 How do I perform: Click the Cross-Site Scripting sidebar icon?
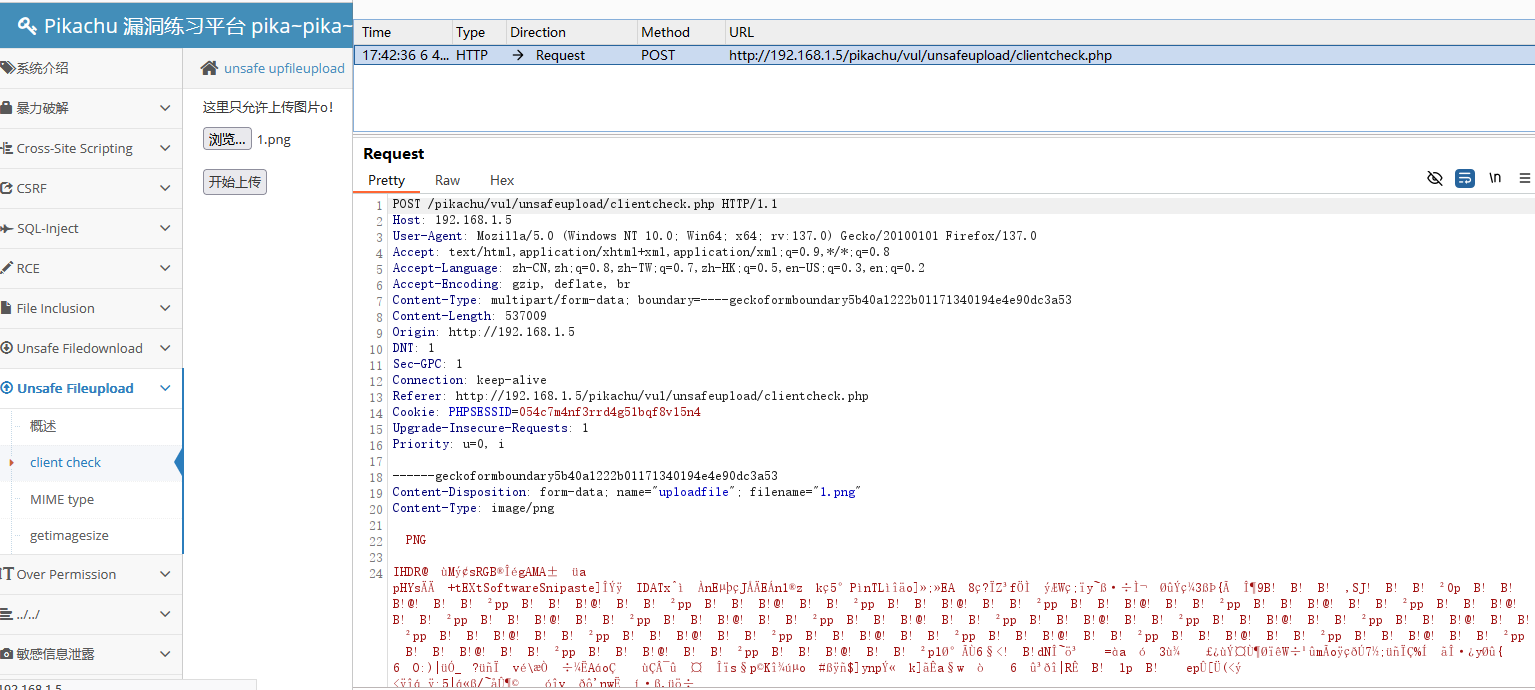pos(7,148)
